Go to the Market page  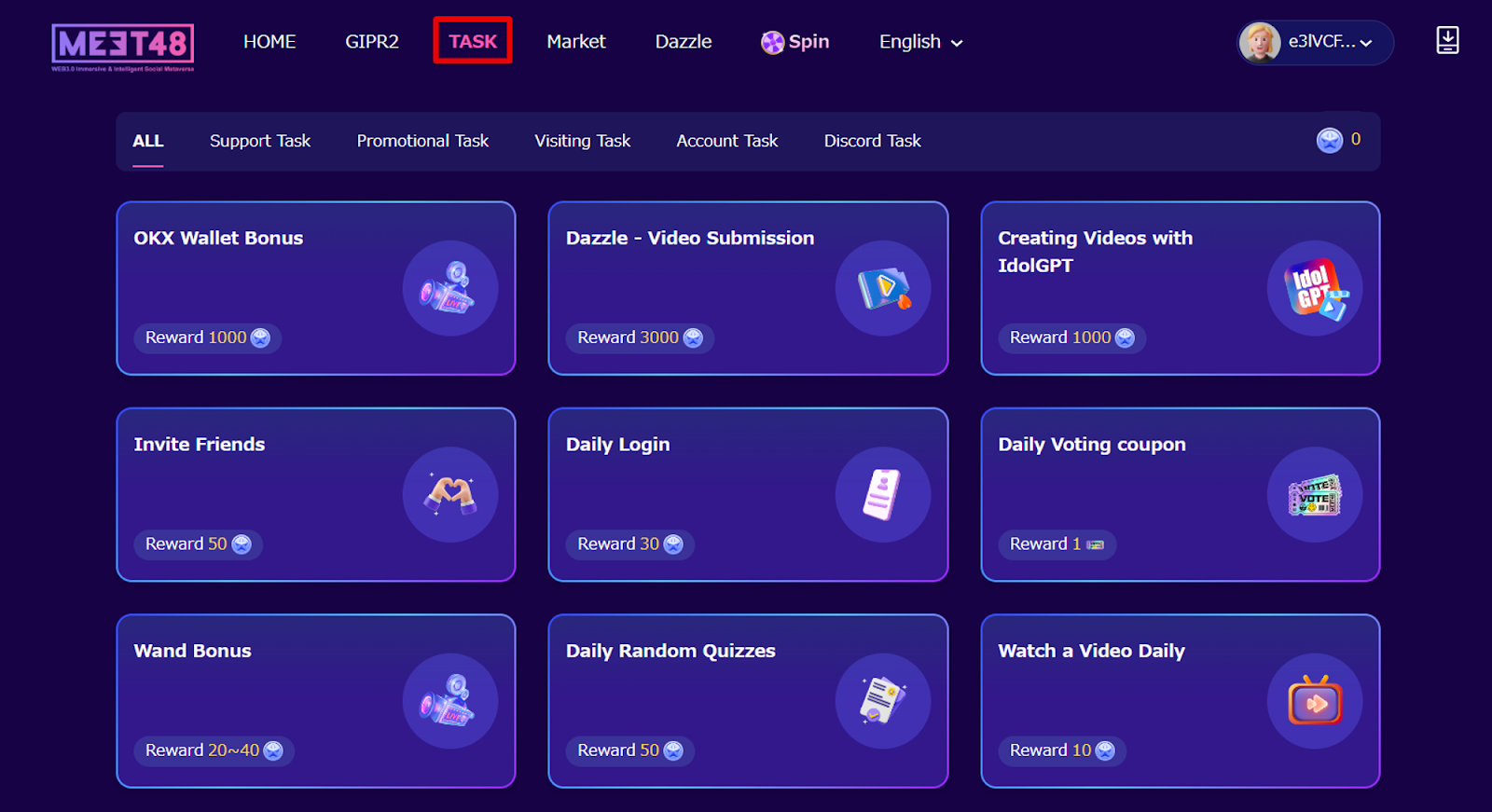coord(576,42)
